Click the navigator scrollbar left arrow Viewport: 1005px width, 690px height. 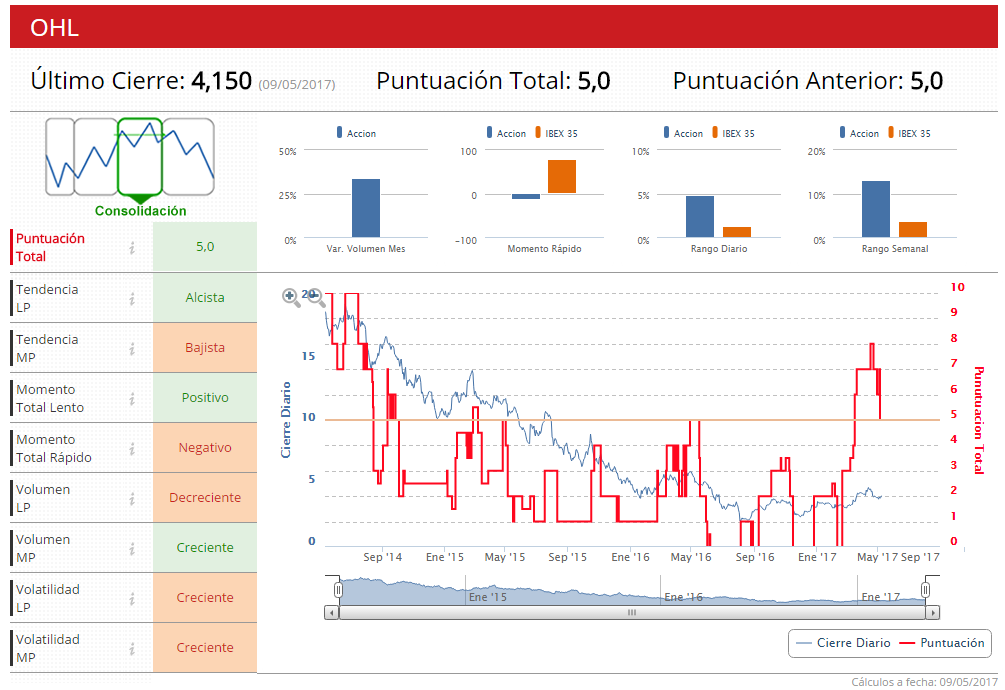point(331,612)
